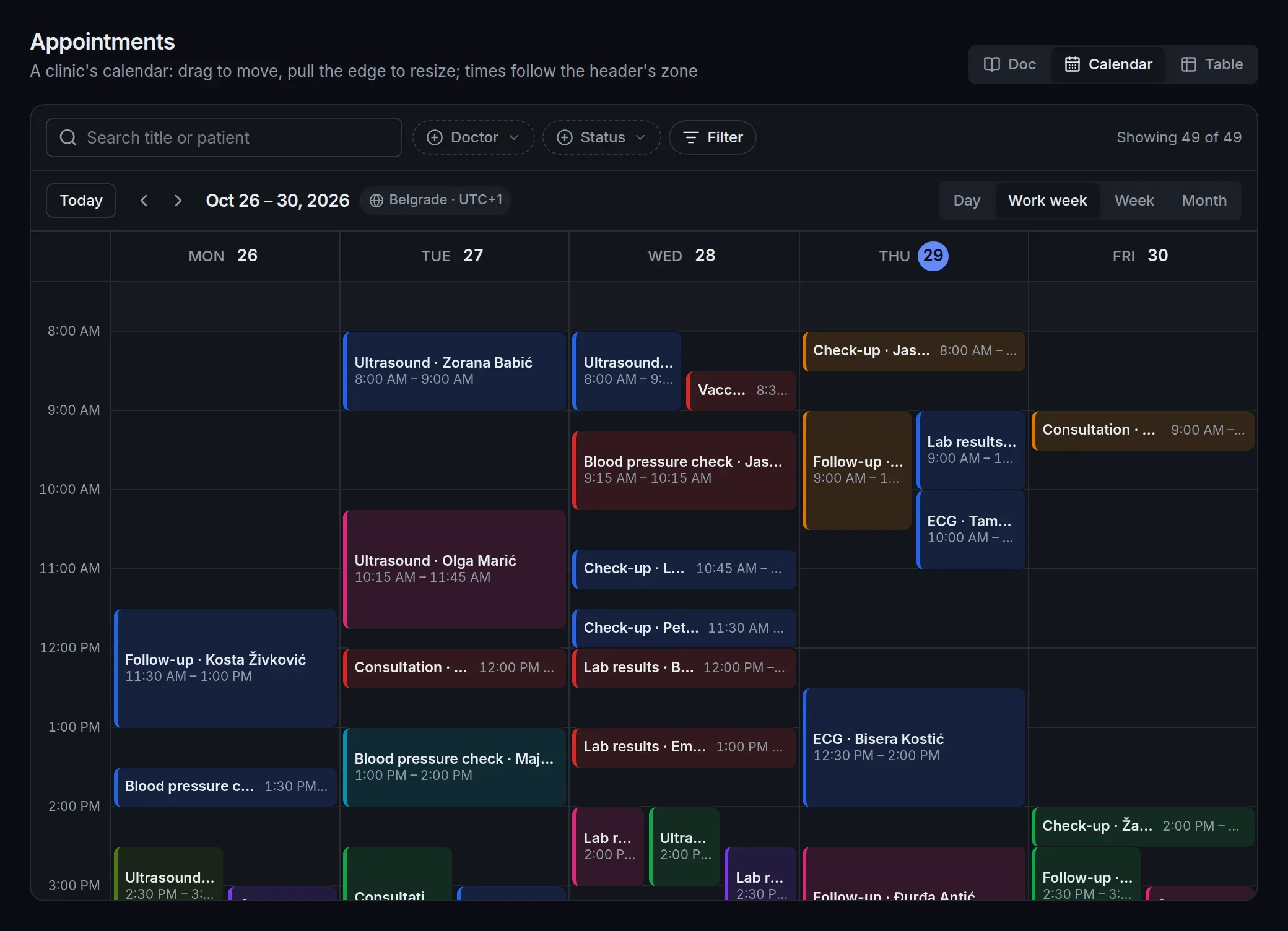Click the Oct 26 – 30, 2026 date range
Image resolution: width=1288 pixels, height=931 pixels.
[277, 201]
